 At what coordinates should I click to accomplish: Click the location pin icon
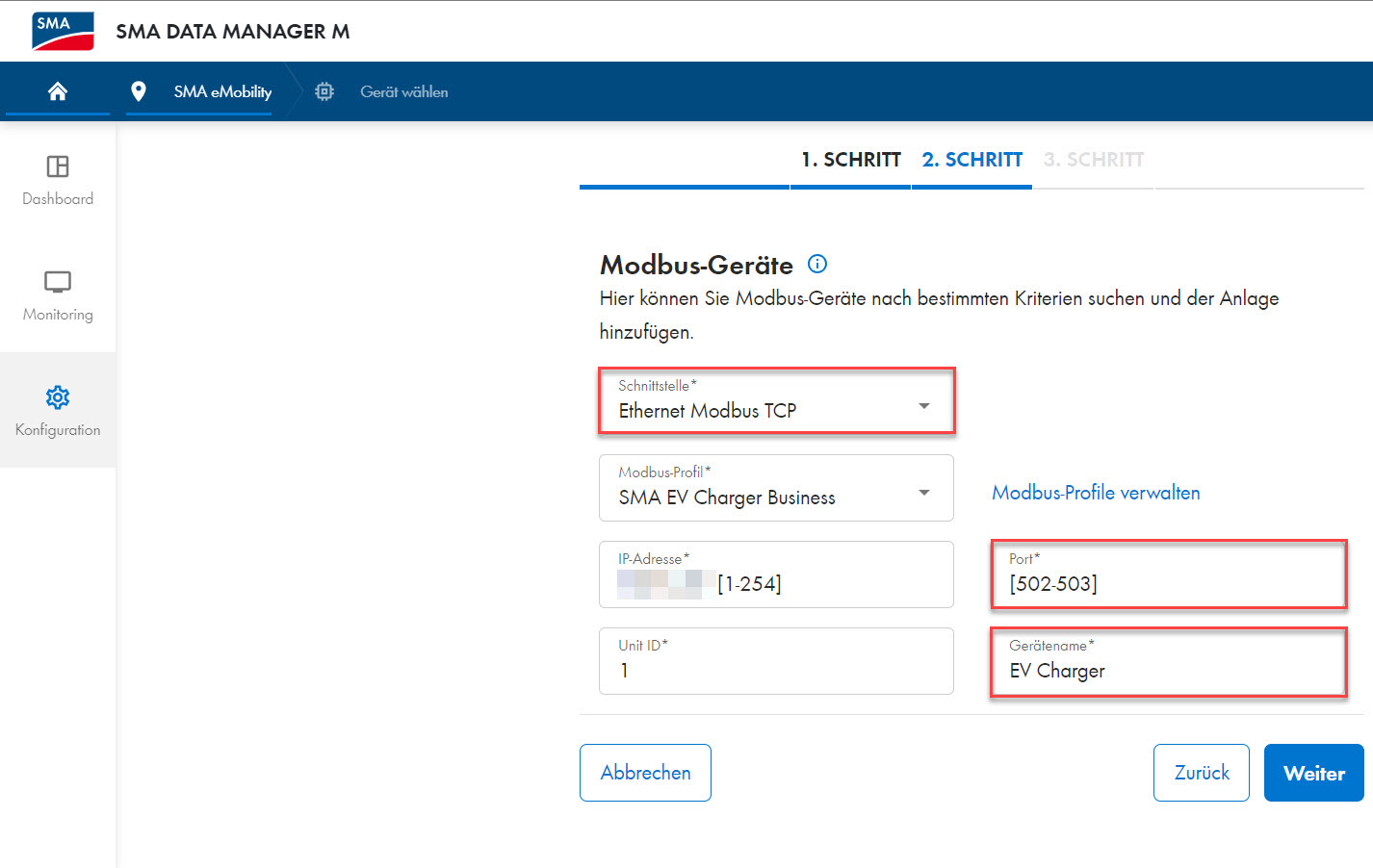pyautogui.click(x=139, y=91)
